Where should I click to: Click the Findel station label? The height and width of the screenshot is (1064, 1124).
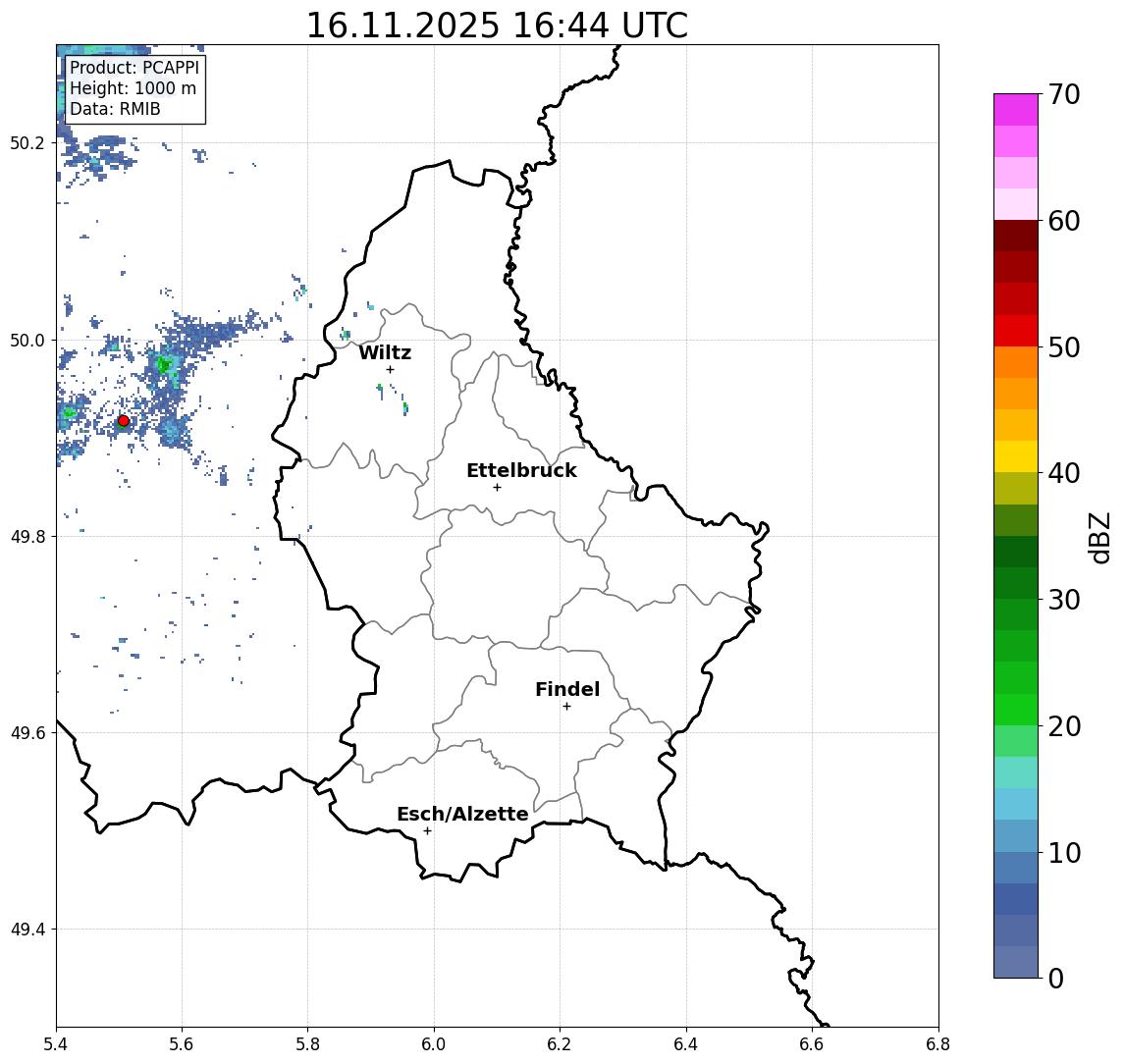point(567,689)
